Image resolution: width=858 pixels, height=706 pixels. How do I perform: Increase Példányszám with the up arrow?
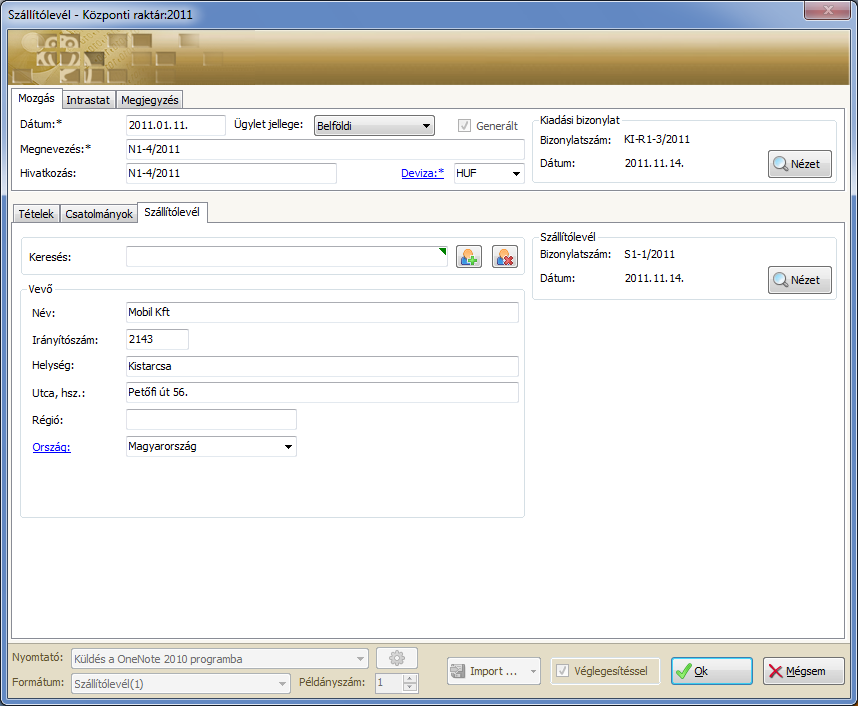[410, 679]
